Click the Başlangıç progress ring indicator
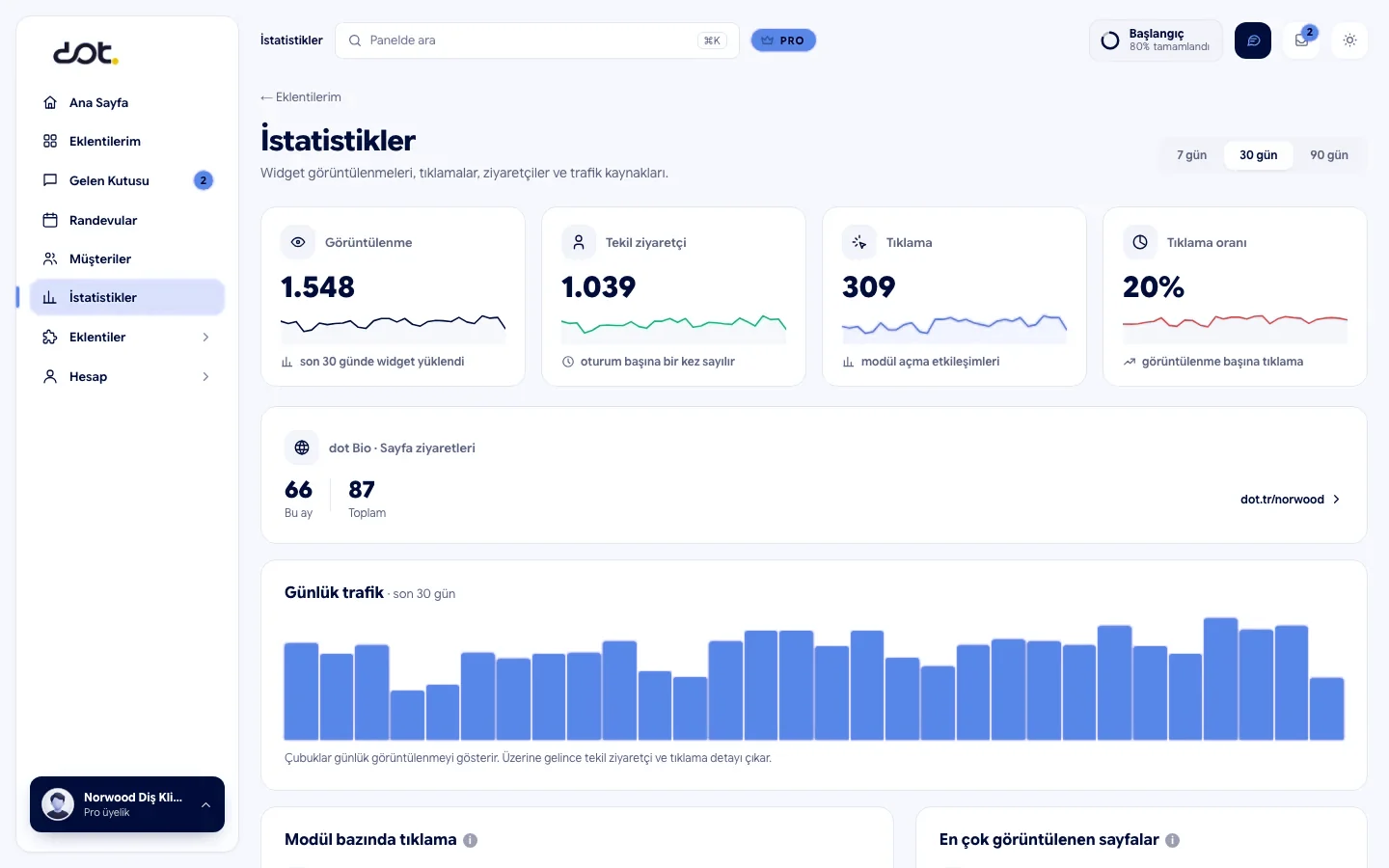The height and width of the screenshot is (868, 1389). [x=1110, y=41]
